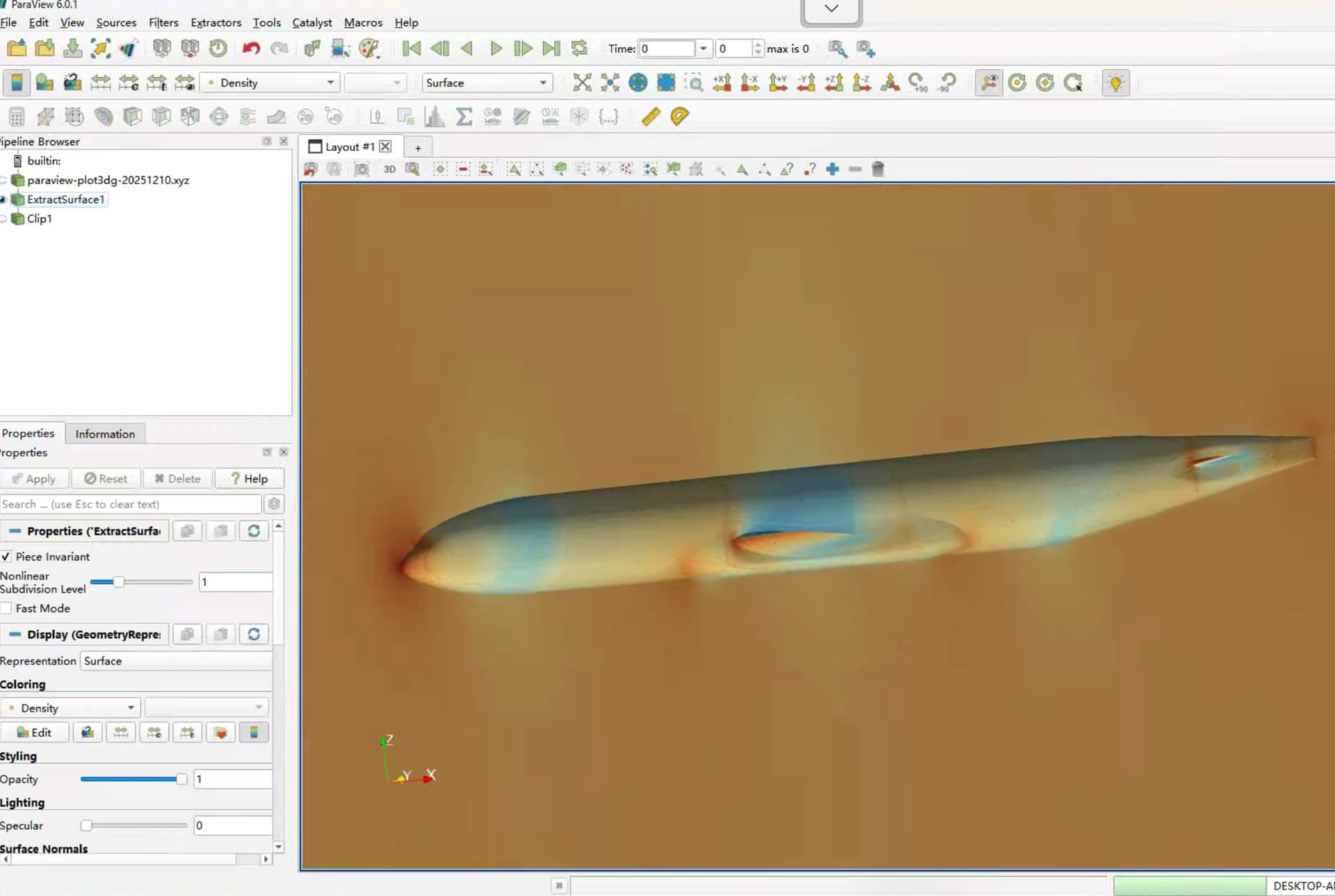
Task: Open the Density coloring dropdown in toolbar
Action: (270, 83)
